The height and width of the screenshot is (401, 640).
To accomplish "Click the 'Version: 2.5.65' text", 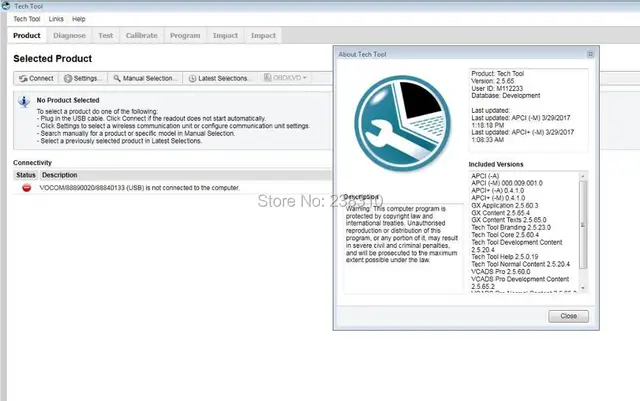I will [x=493, y=81].
